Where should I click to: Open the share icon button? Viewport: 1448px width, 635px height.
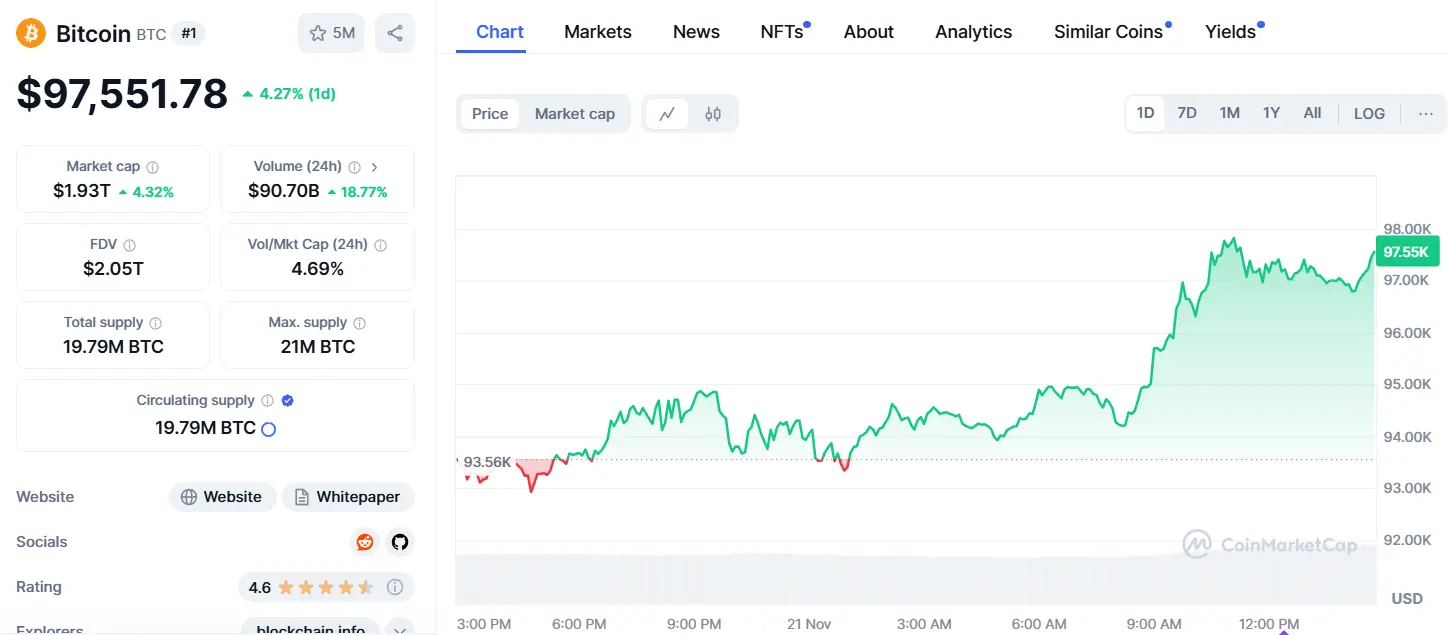[x=395, y=33]
